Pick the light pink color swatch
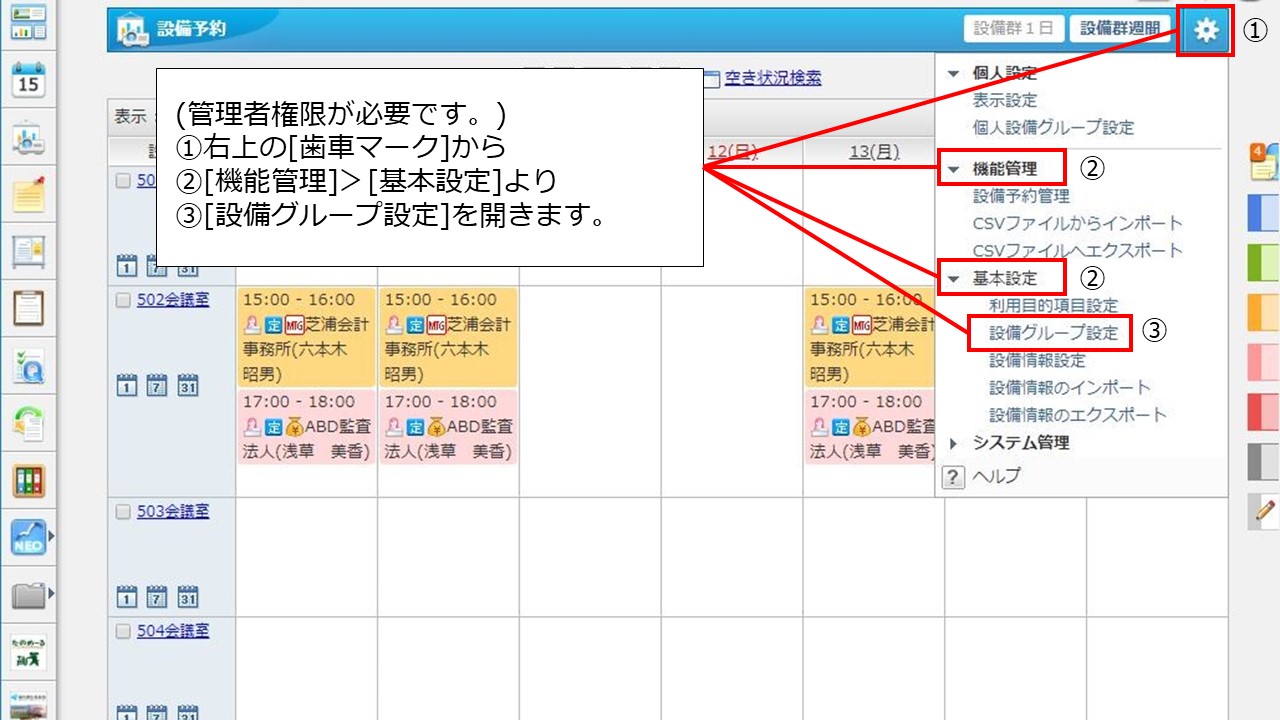This screenshot has width=1280, height=720. click(1264, 362)
